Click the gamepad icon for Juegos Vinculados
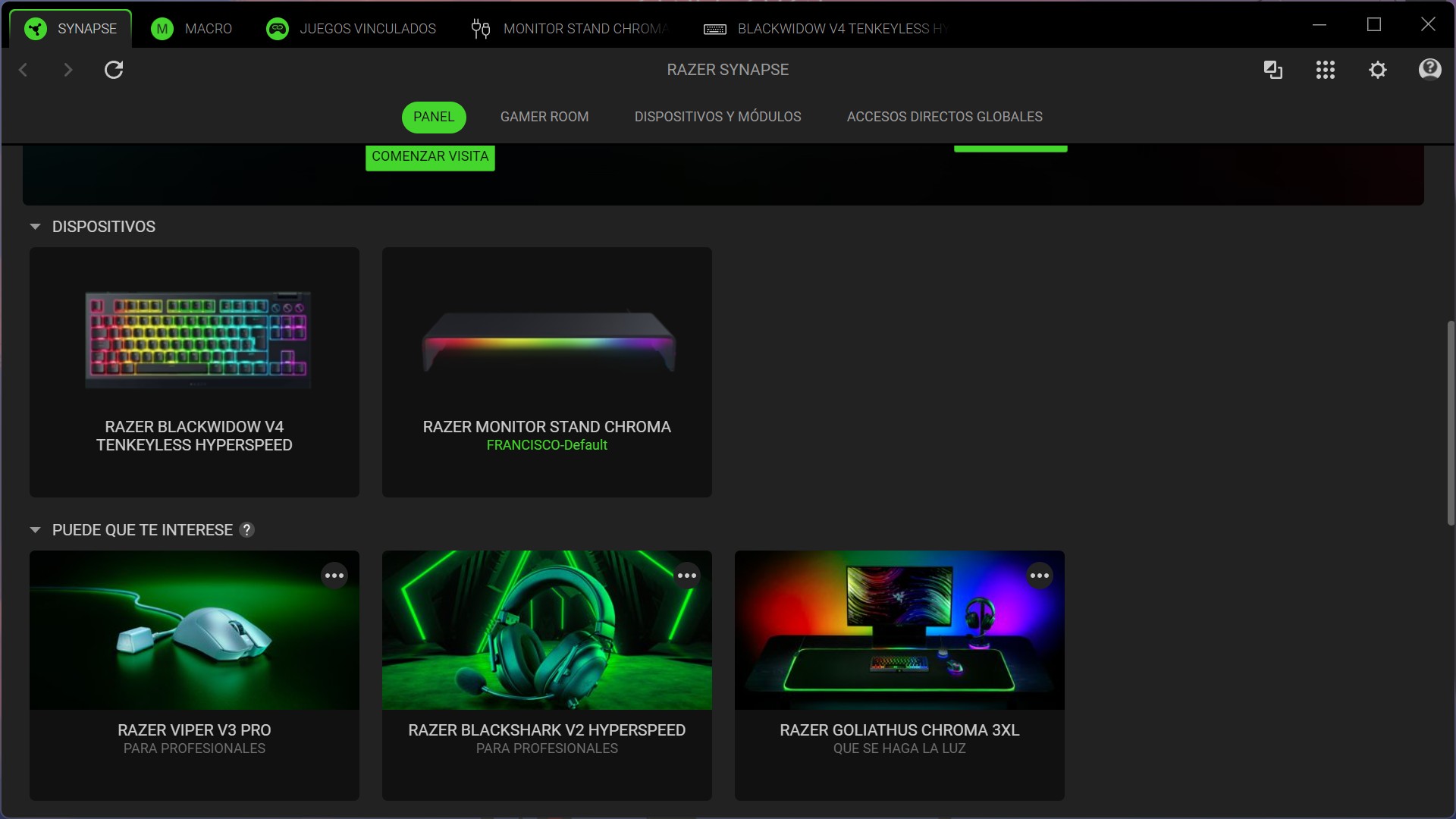Viewport: 1456px width, 819px height. [x=278, y=29]
